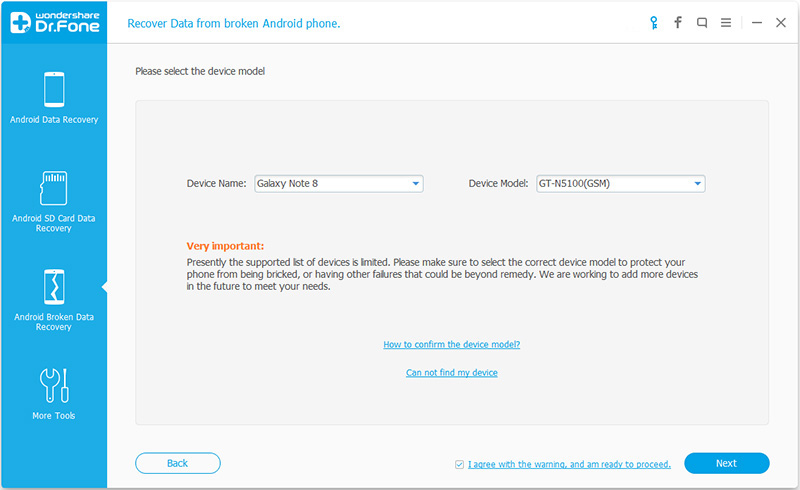The width and height of the screenshot is (800, 490).
Task: Expand the Device Model dropdown arrow
Action: click(697, 184)
